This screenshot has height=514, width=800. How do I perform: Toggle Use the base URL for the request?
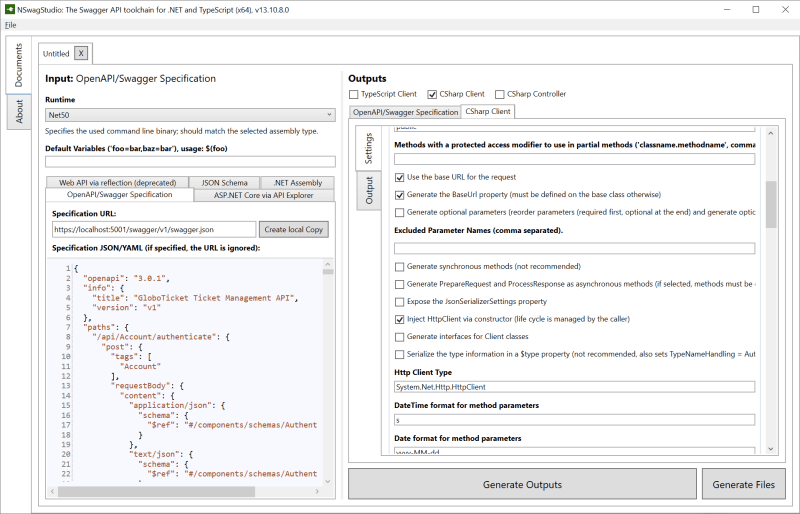(x=399, y=178)
